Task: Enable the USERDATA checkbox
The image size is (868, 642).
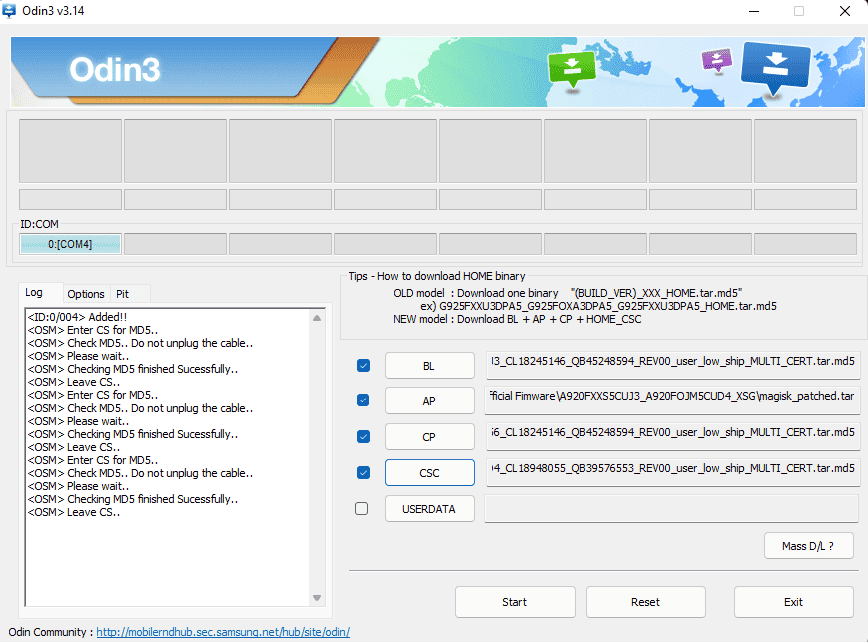Action: point(361,509)
